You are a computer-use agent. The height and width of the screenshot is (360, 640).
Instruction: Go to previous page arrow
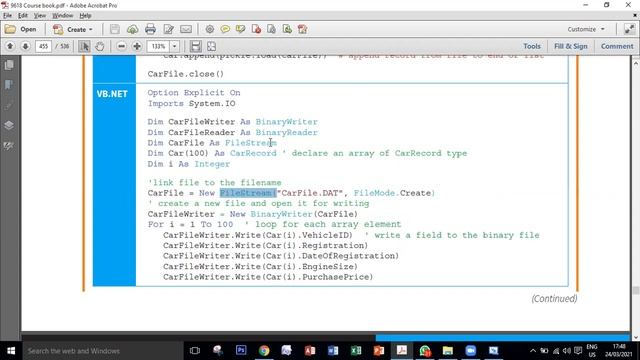(x=10, y=46)
